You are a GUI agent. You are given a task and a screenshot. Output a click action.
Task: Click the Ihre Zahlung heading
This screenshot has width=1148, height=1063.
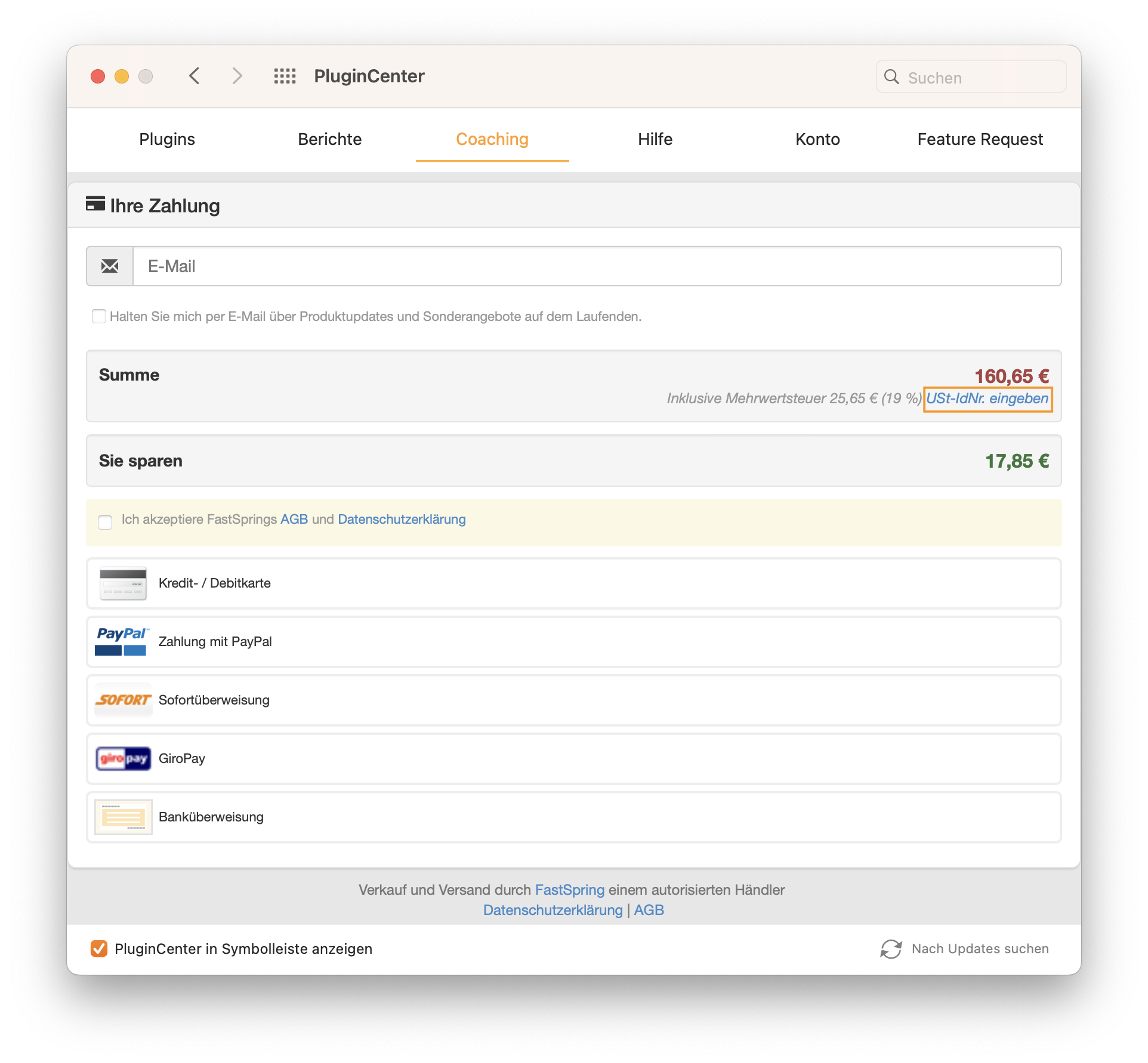coord(165,205)
